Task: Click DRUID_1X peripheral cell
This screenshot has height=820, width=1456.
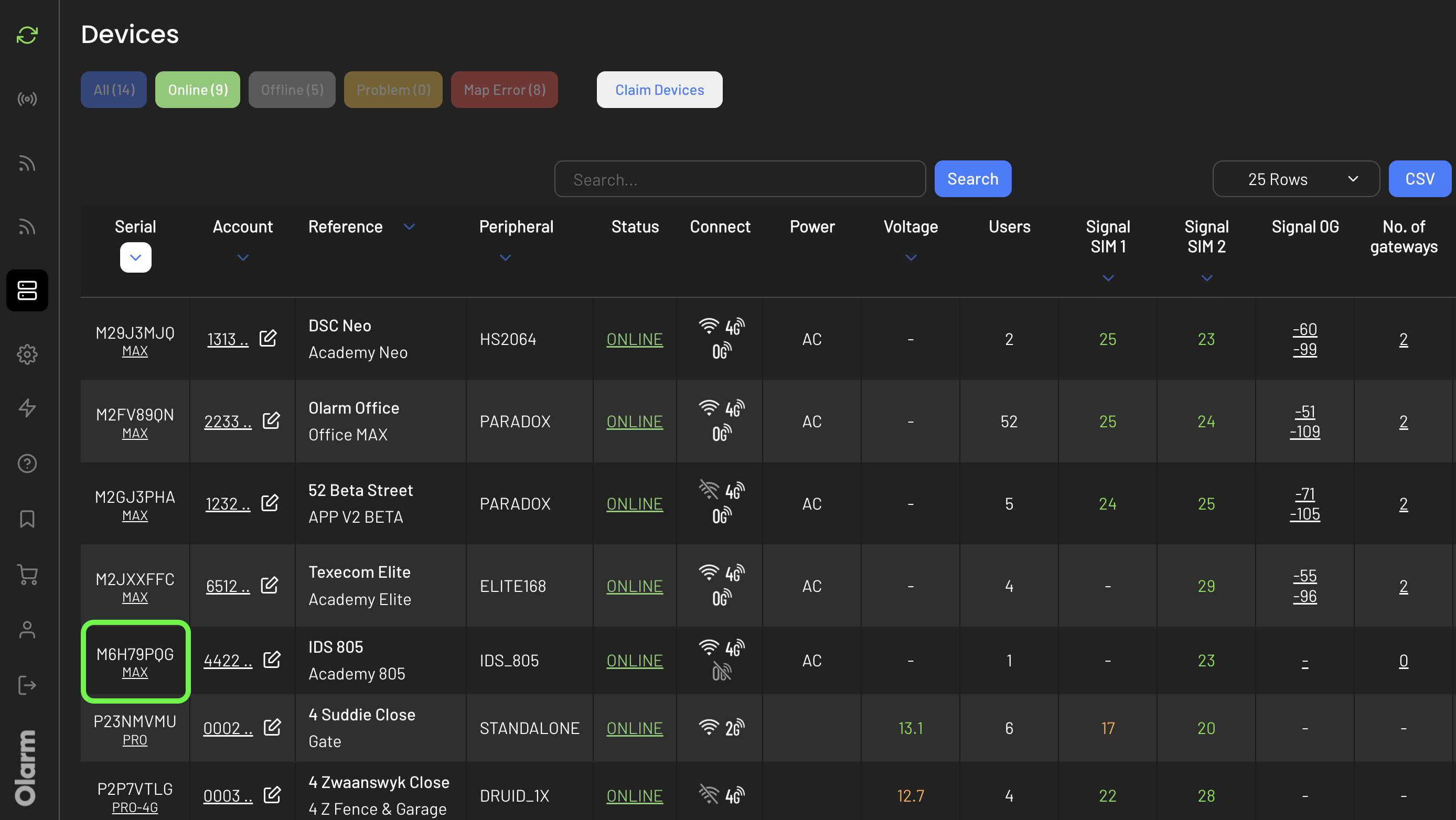Action: (515, 796)
